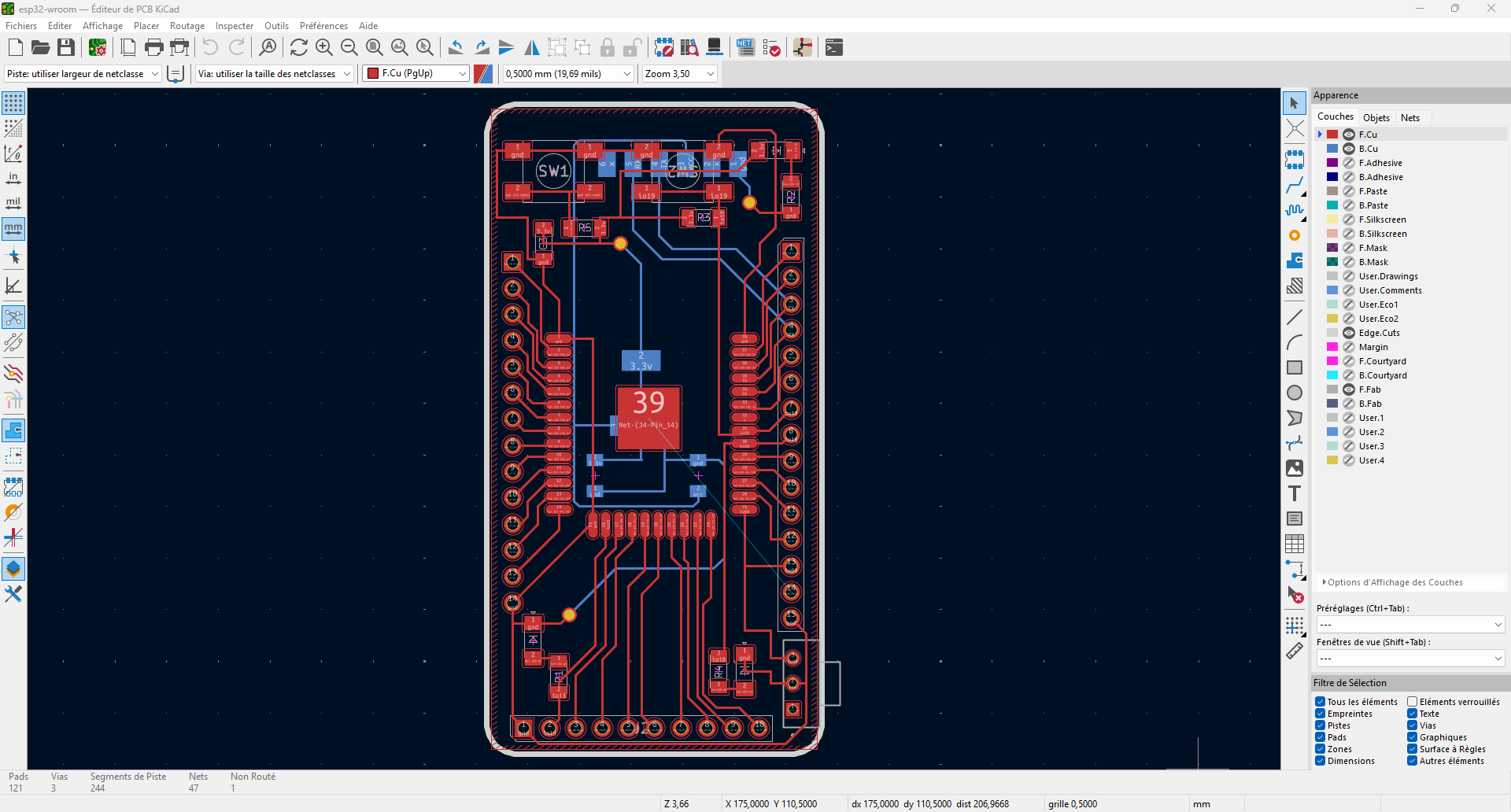This screenshot has height=812, width=1511.
Task: Switch to the Couches tab
Action: point(1336,117)
